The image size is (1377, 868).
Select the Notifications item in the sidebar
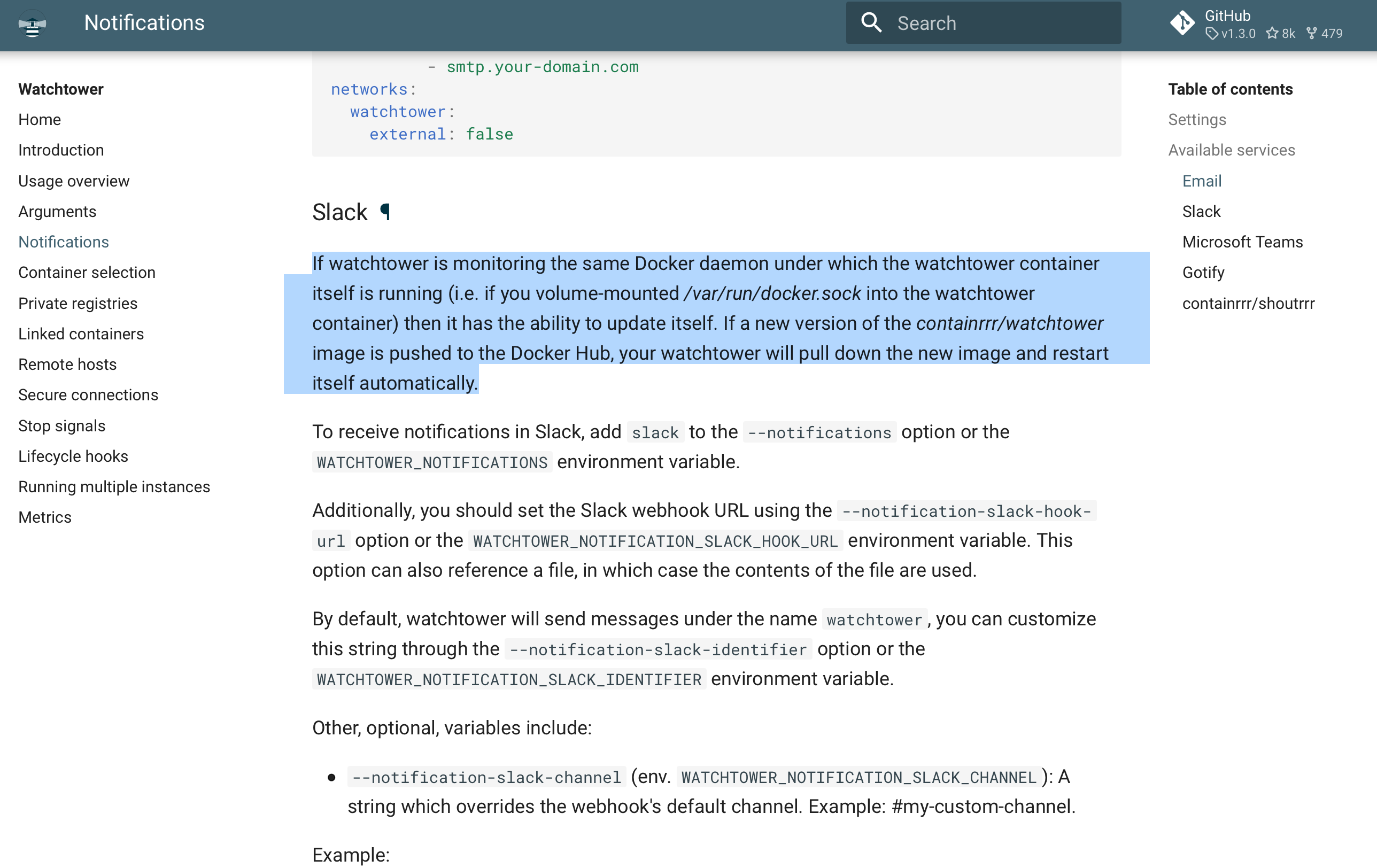point(64,242)
